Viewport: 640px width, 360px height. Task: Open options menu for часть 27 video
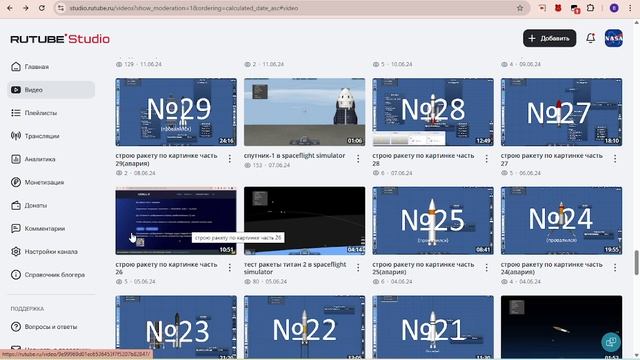[x=615, y=159]
